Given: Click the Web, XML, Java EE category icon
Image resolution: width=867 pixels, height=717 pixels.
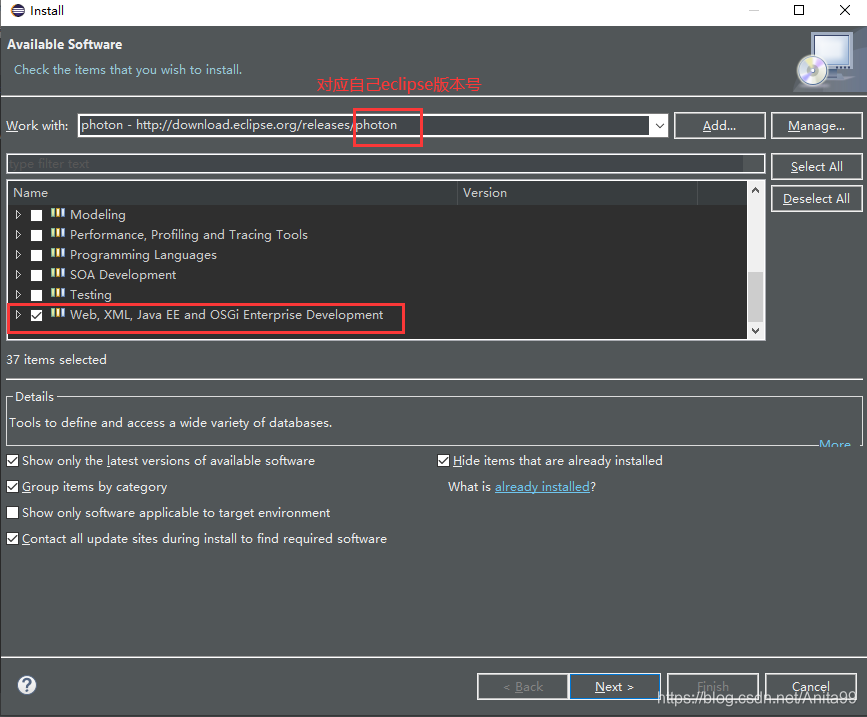Looking at the screenshot, I should (x=58, y=313).
